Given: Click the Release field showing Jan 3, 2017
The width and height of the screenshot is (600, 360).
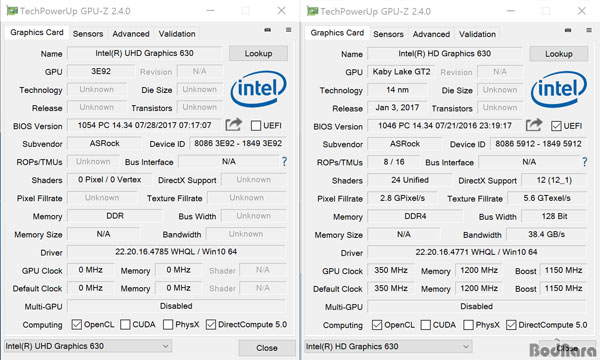Looking at the screenshot, I should pyautogui.click(x=397, y=108).
